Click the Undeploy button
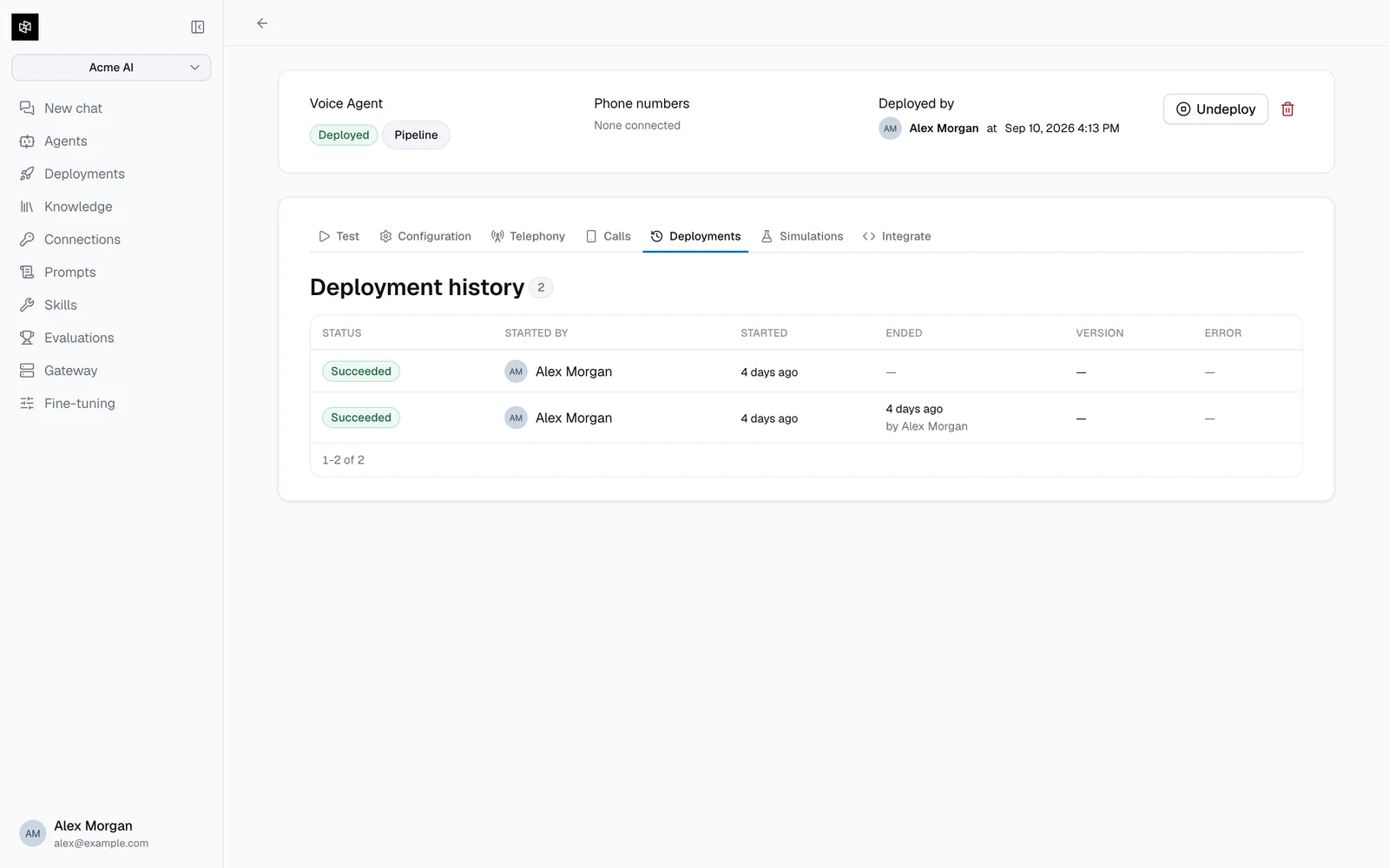Viewport: 1389px width, 868px height. tap(1215, 109)
